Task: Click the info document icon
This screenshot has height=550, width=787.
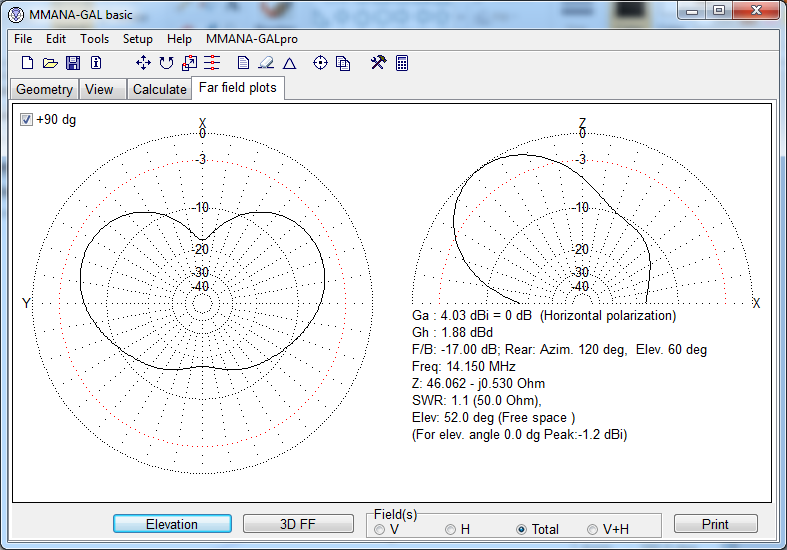Action: pos(96,63)
